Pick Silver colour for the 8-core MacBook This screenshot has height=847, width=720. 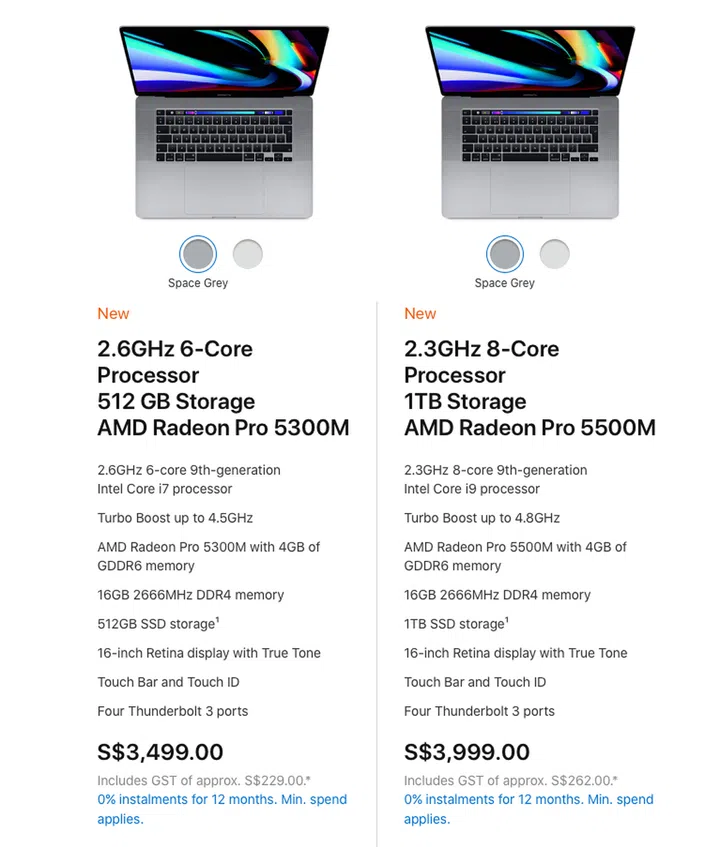point(554,254)
